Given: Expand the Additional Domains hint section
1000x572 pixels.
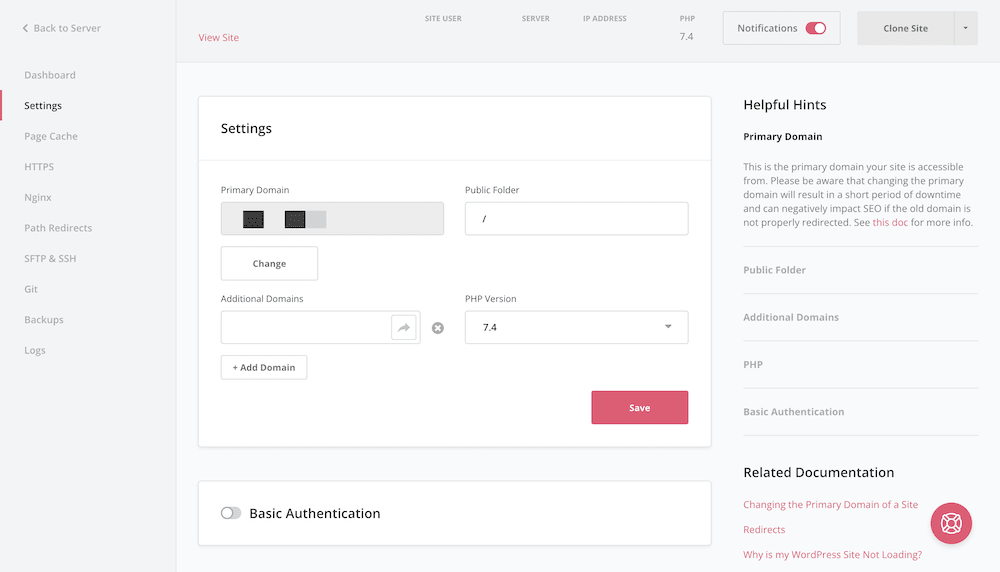Looking at the screenshot, I should tap(791, 317).
